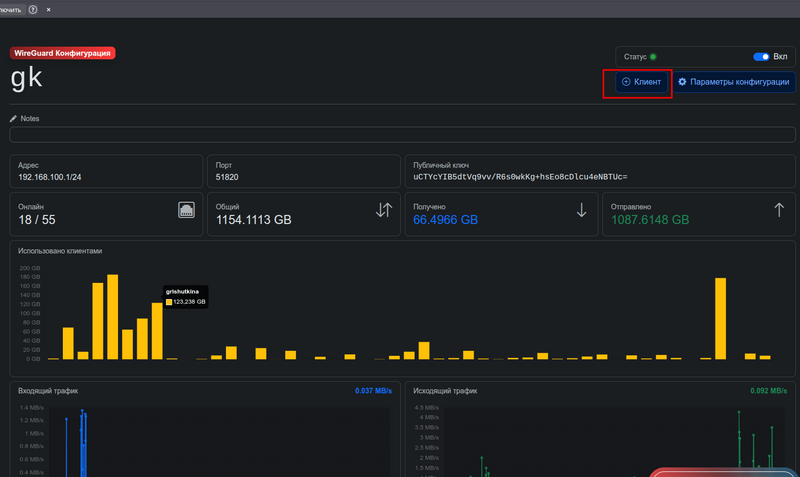This screenshot has width=800, height=477.
Task: Click the gear icon in Параметры конфигурации
Action: coord(682,82)
